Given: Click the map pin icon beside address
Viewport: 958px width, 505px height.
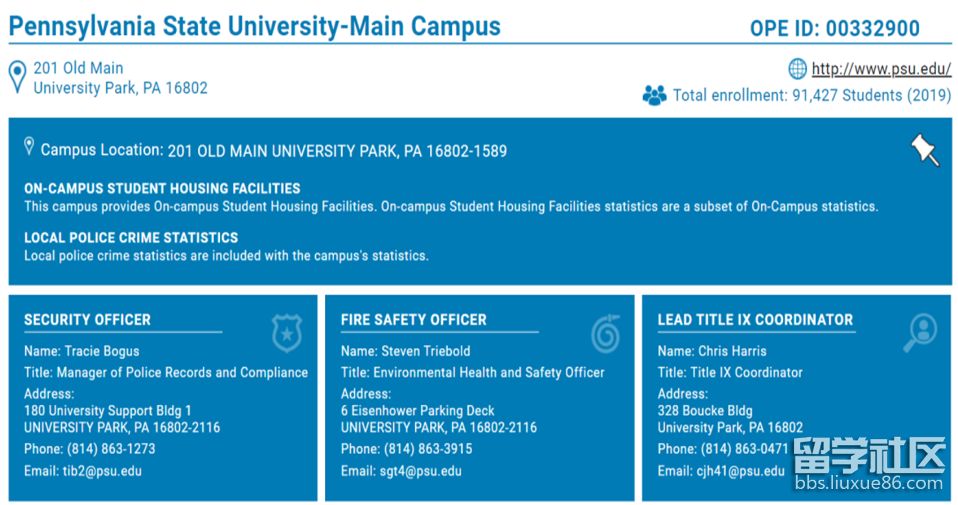Looking at the screenshot, I should coord(18,78).
